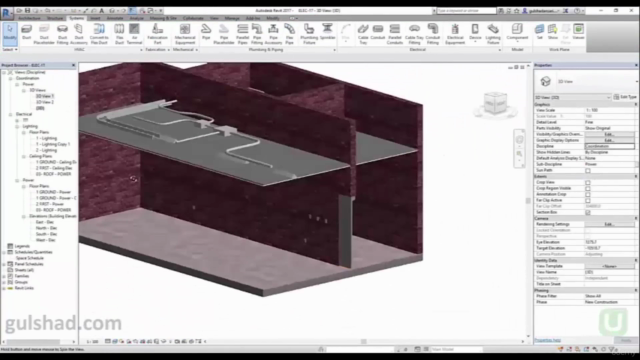640x360 pixels.
Task: Open the Properties help link
Action: click(548, 340)
